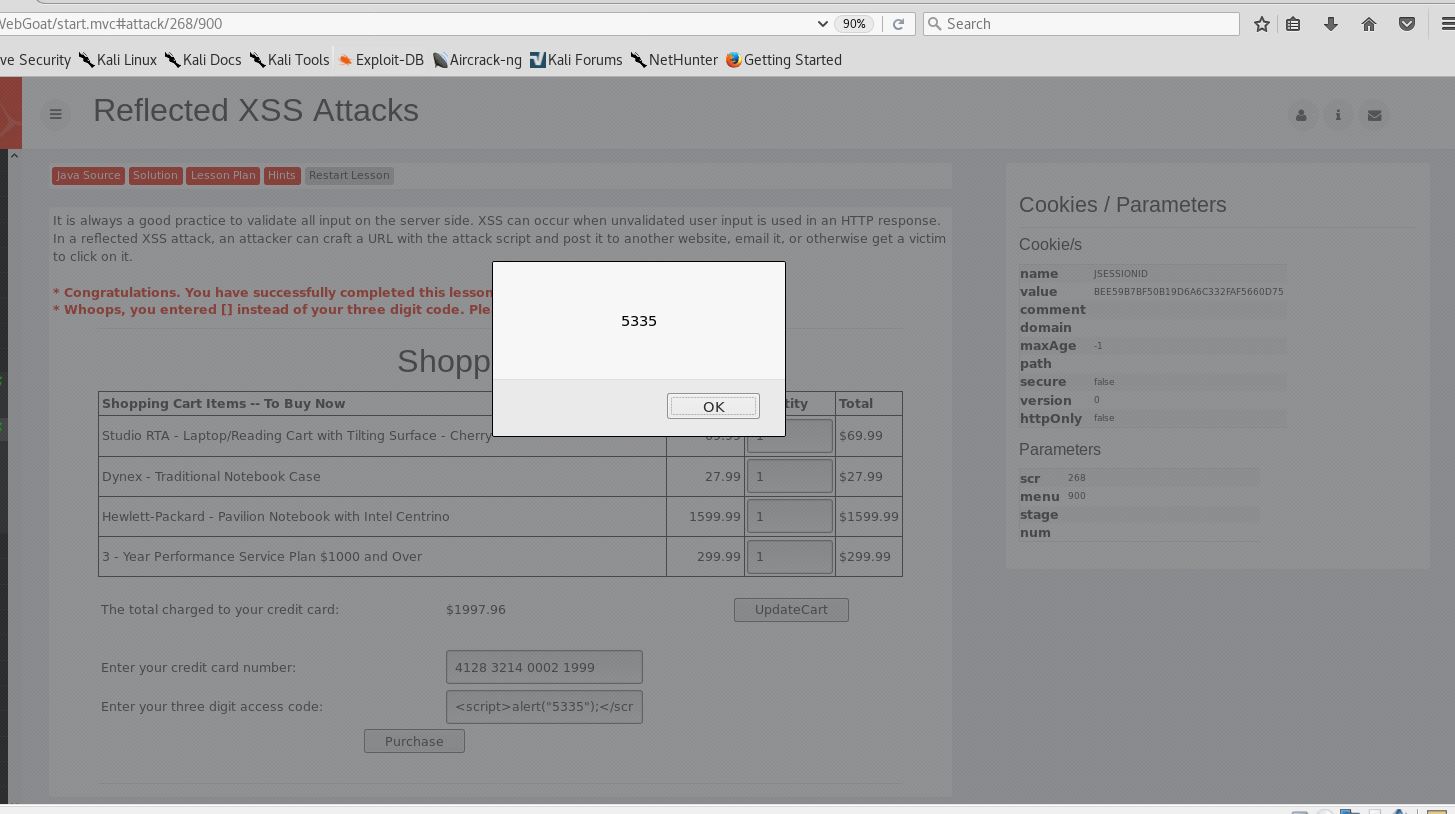Click the $1997.96 total charged amount

pos(476,609)
